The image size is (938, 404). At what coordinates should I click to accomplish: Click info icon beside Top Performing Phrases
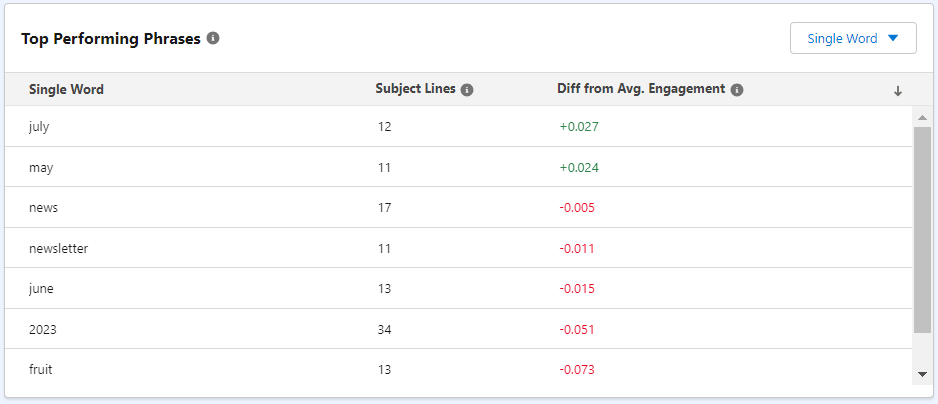[x=213, y=38]
